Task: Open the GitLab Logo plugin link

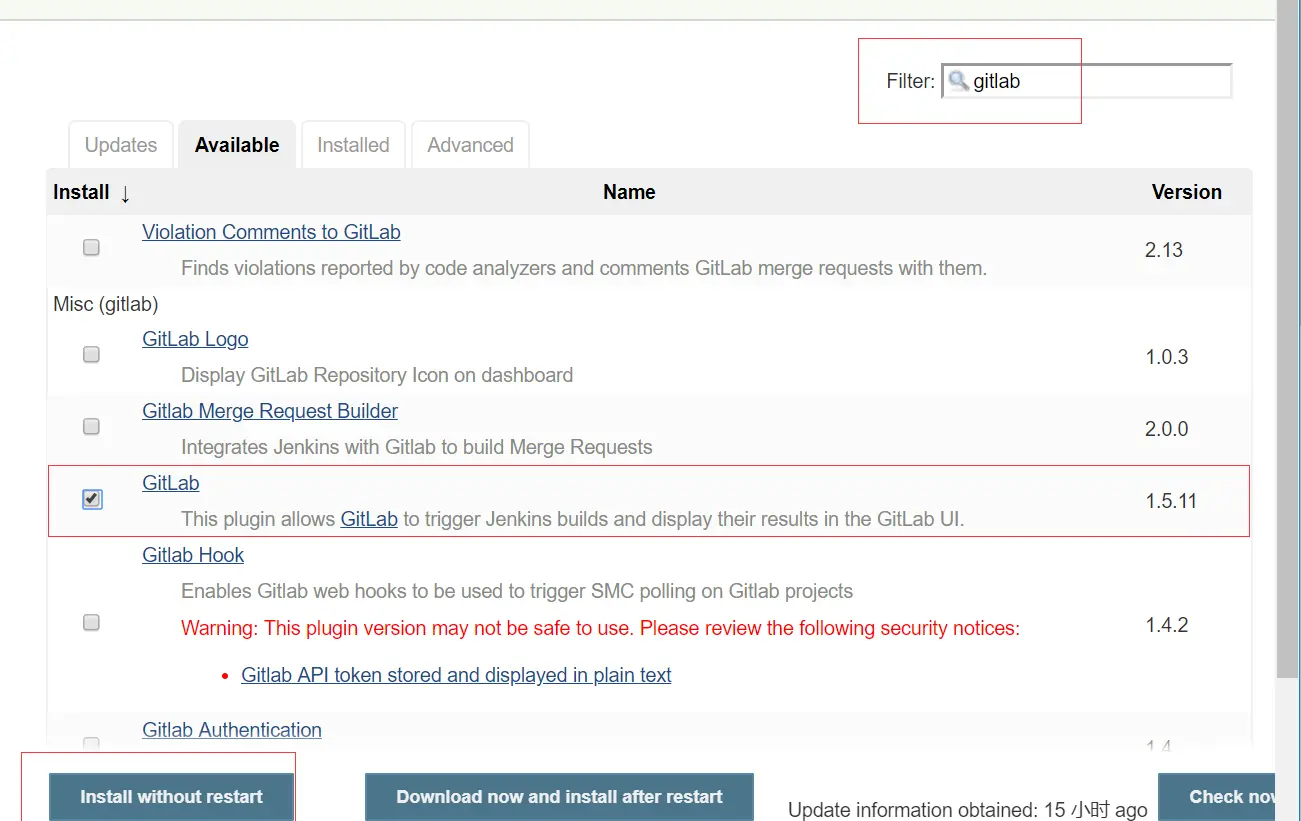Action: point(195,339)
